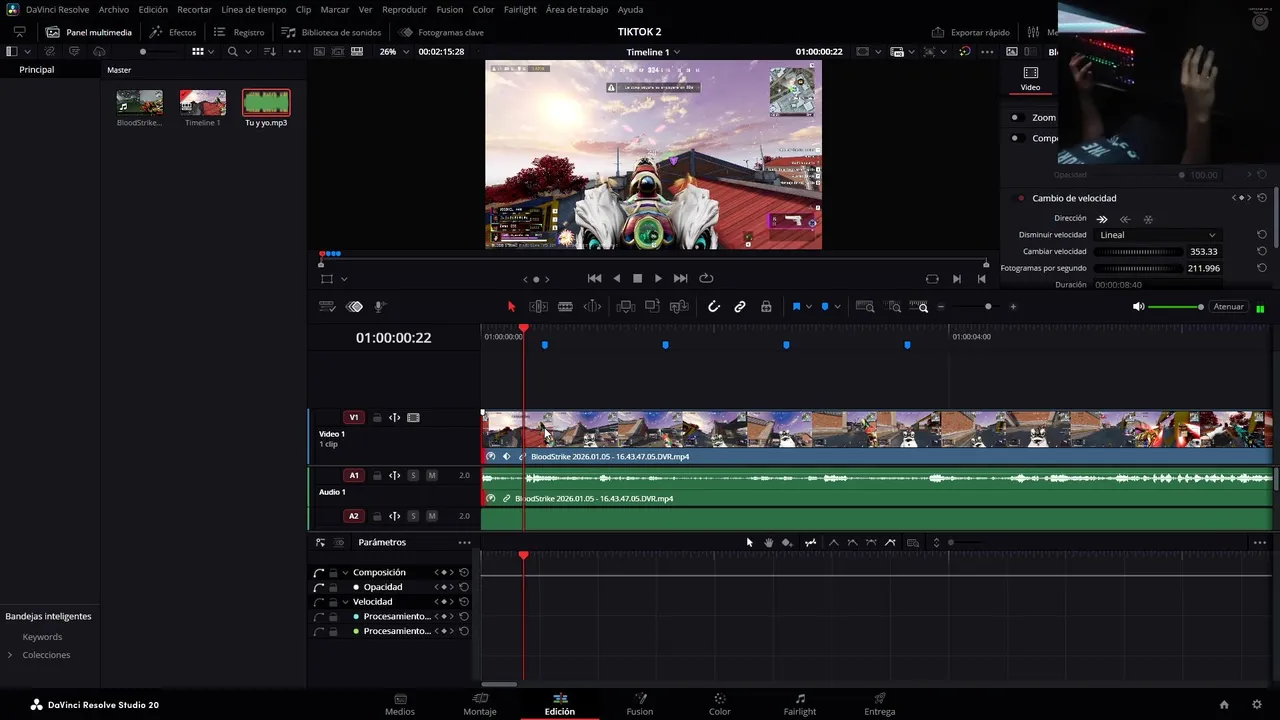Open the viewer zoom 26% dropdown
This screenshot has height=720, width=1280.
393,51
